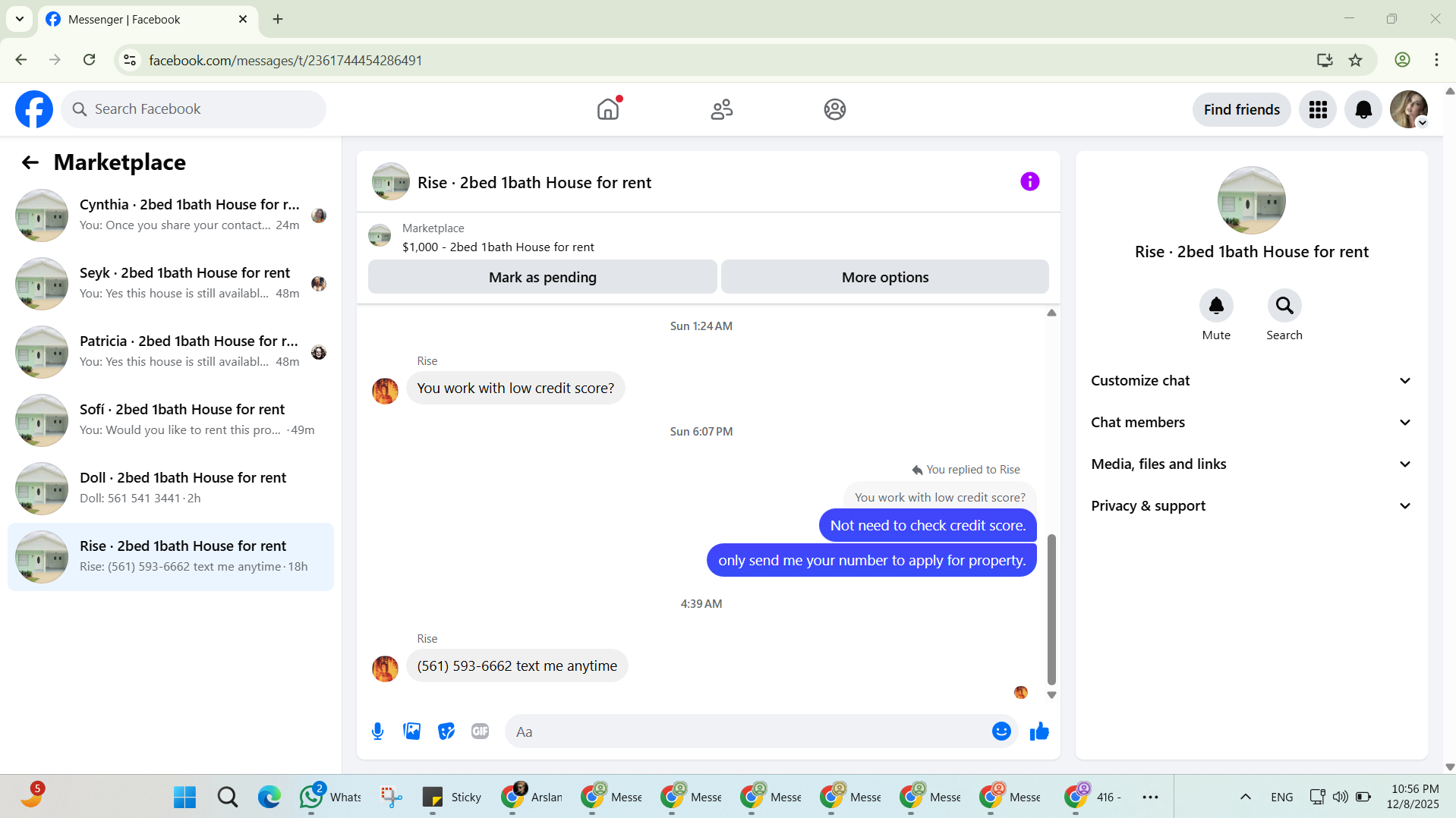Open Cynthia house rent conversation

pyautogui.click(x=171, y=216)
